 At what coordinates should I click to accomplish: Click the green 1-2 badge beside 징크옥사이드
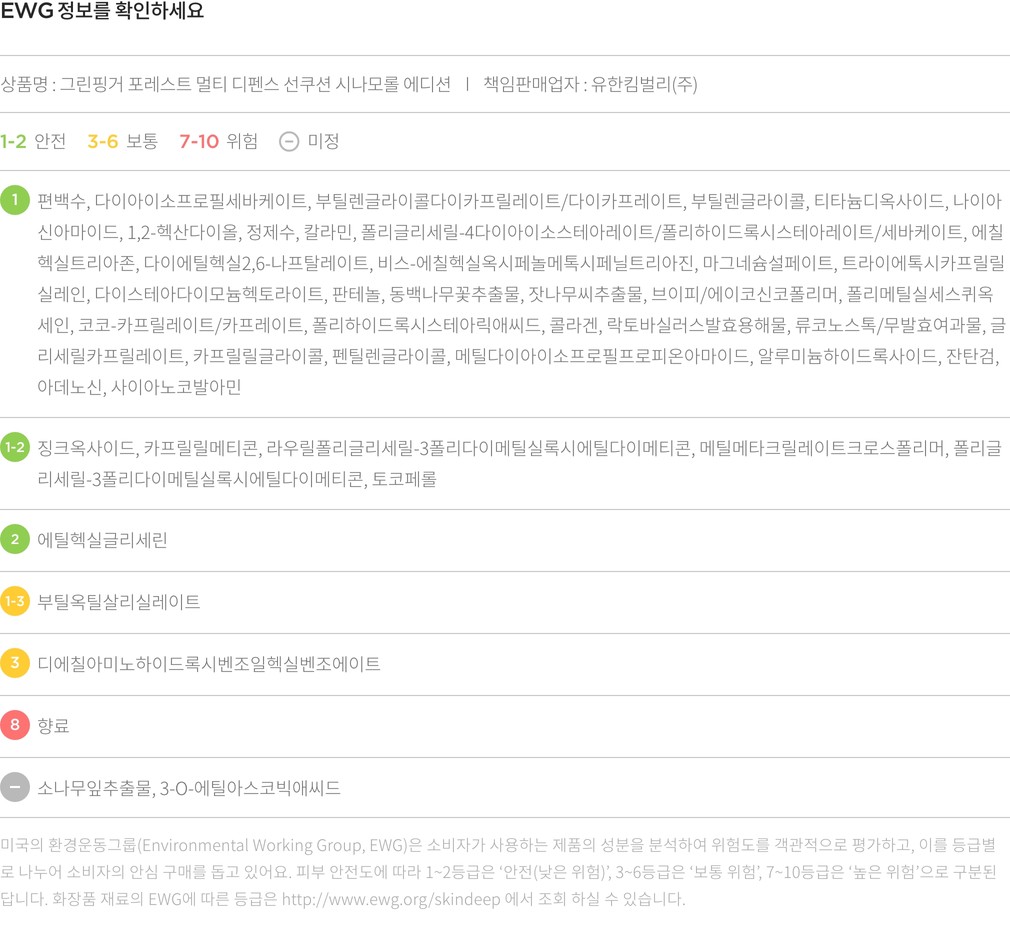point(15,448)
